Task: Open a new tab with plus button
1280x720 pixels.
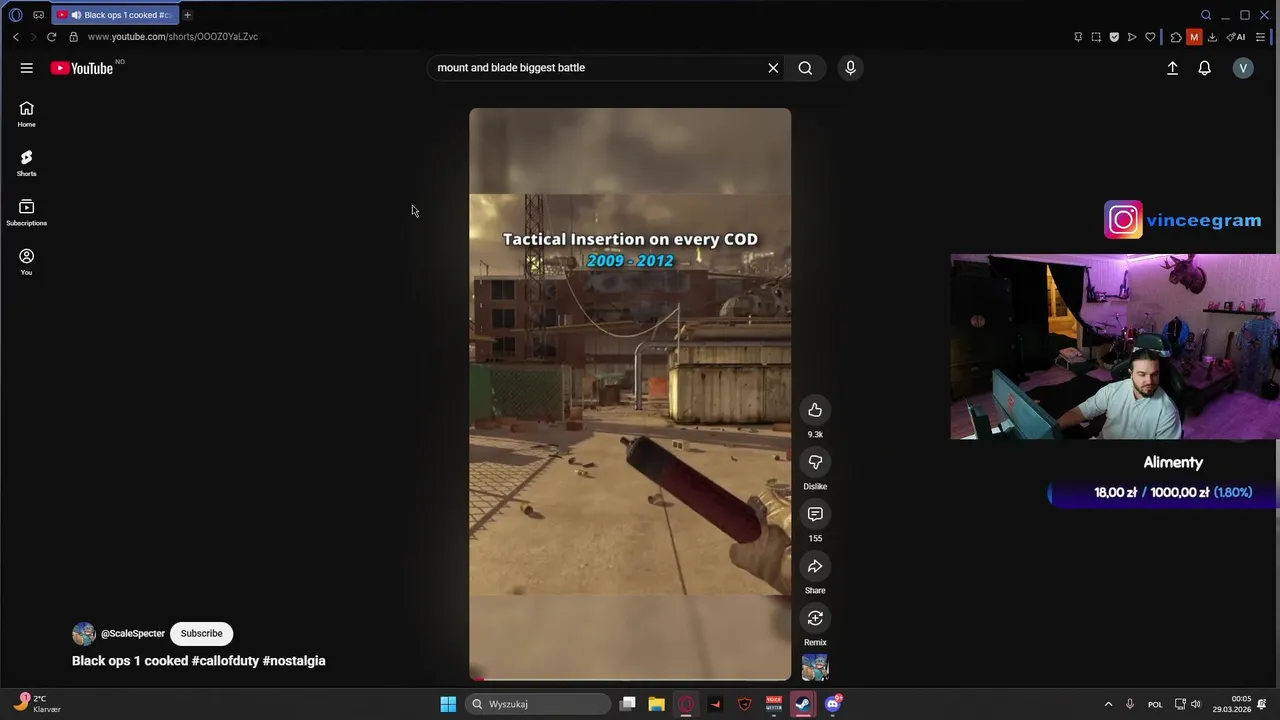Action: coord(187,15)
